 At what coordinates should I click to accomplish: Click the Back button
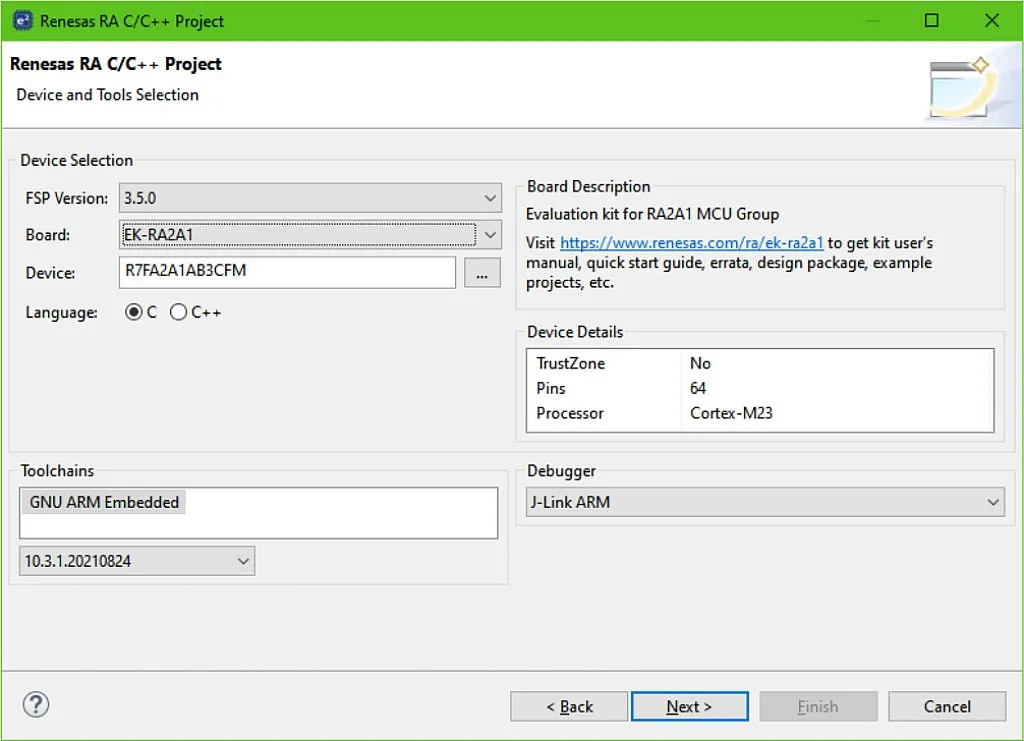[x=569, y=707]
